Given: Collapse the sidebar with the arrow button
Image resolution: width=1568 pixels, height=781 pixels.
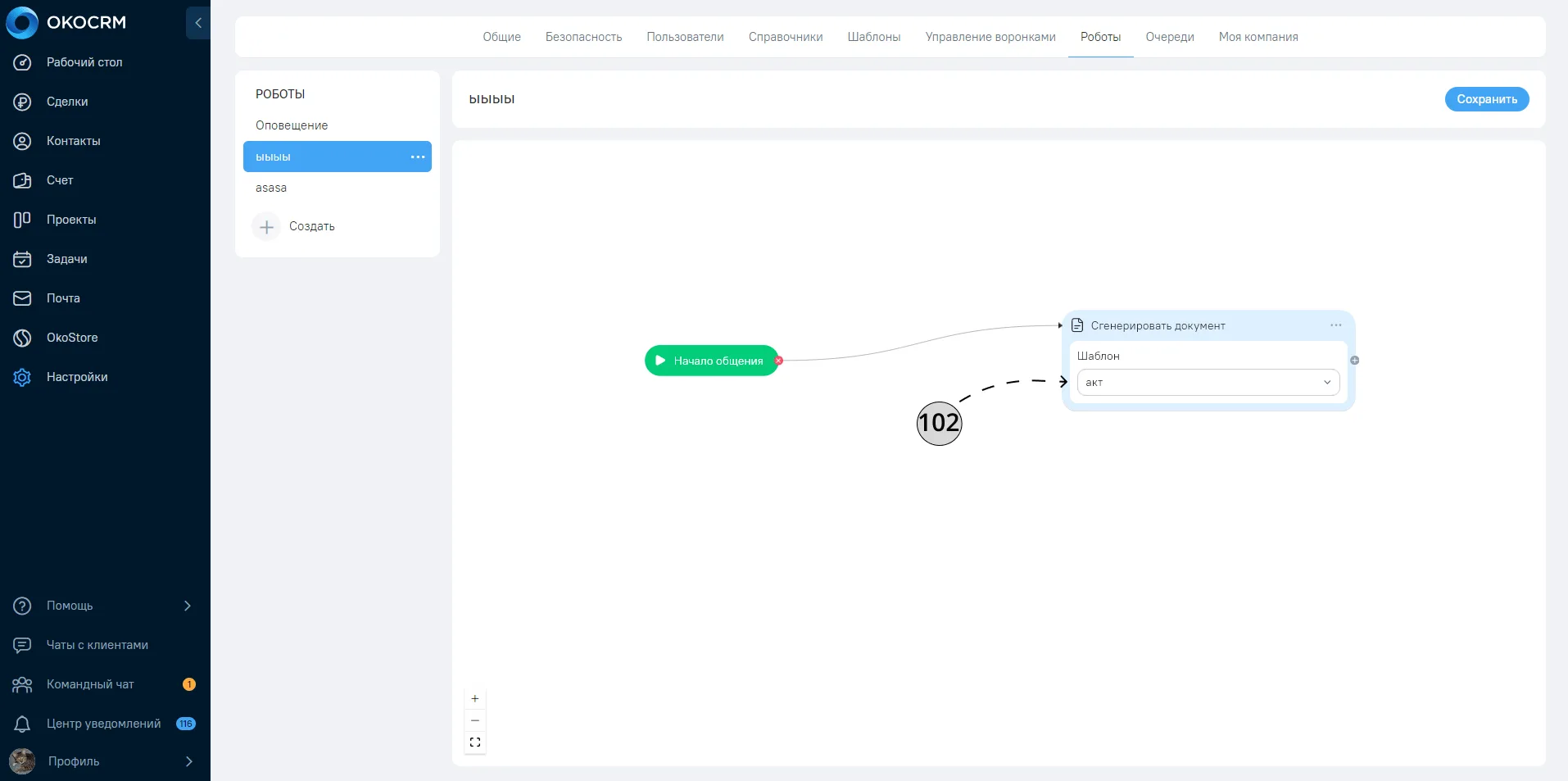Looking at the screenshot, I should [198, 23].
